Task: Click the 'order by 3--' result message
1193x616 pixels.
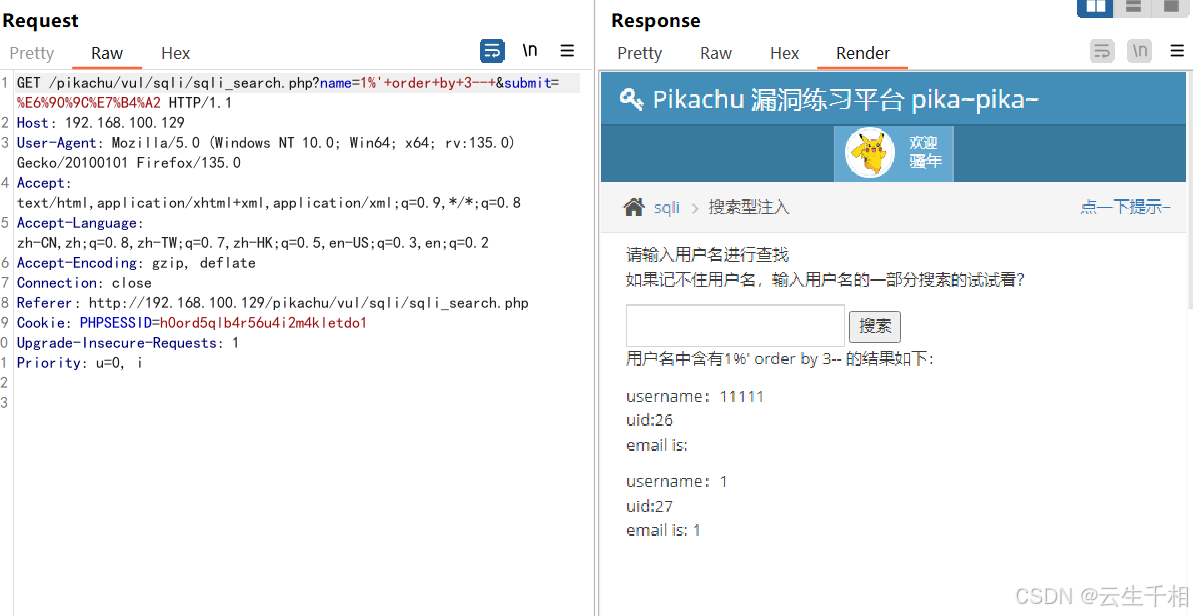Action: tap(780, 359)
